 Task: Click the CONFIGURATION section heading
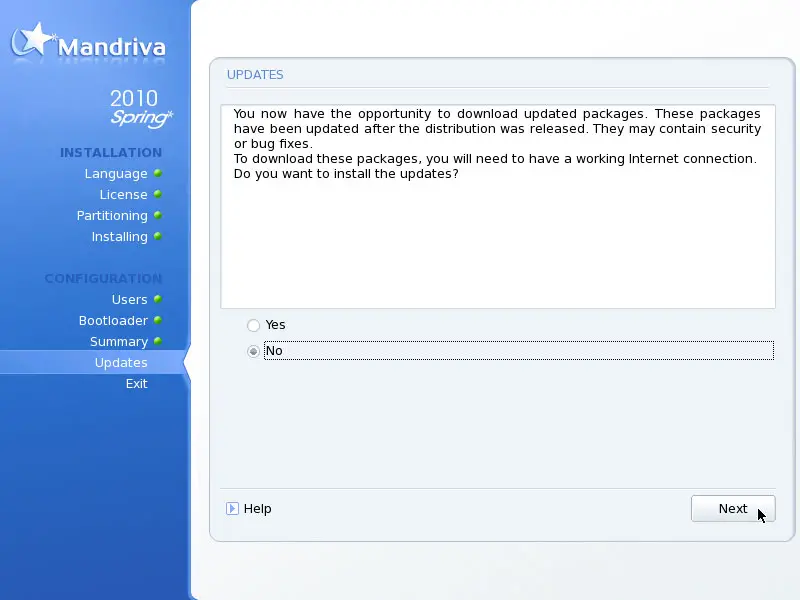(103, 279)
